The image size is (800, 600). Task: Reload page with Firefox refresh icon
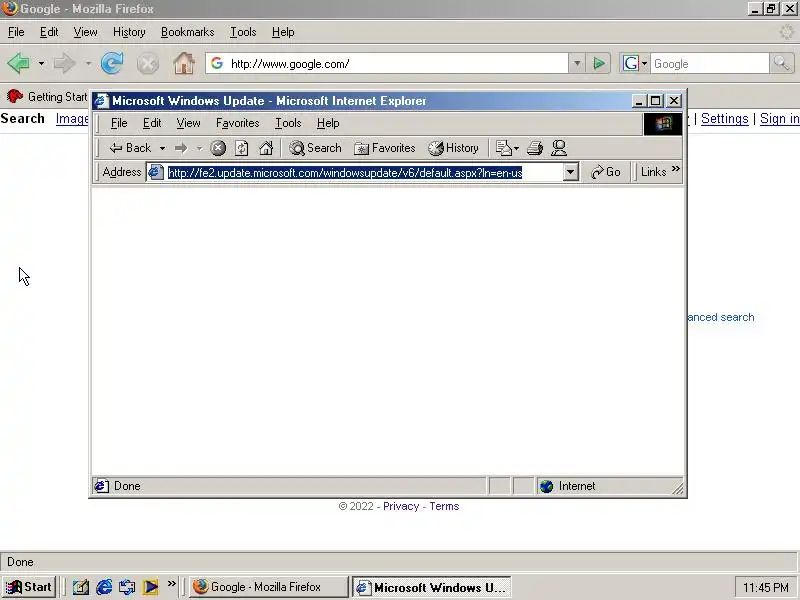pyautogui.click(x=112, y=64)
